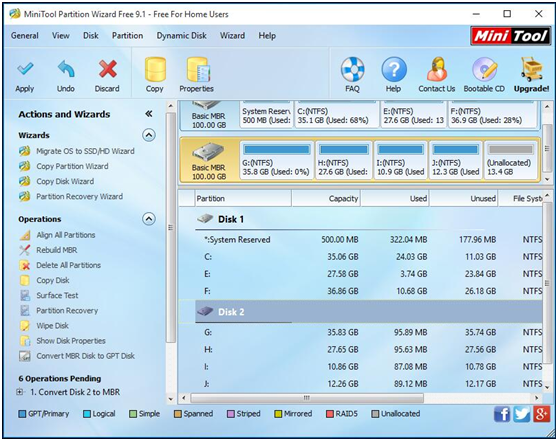Open the Dynamic Disk menu
Viewport: 558px width, 441px height.
pos(181,36)
